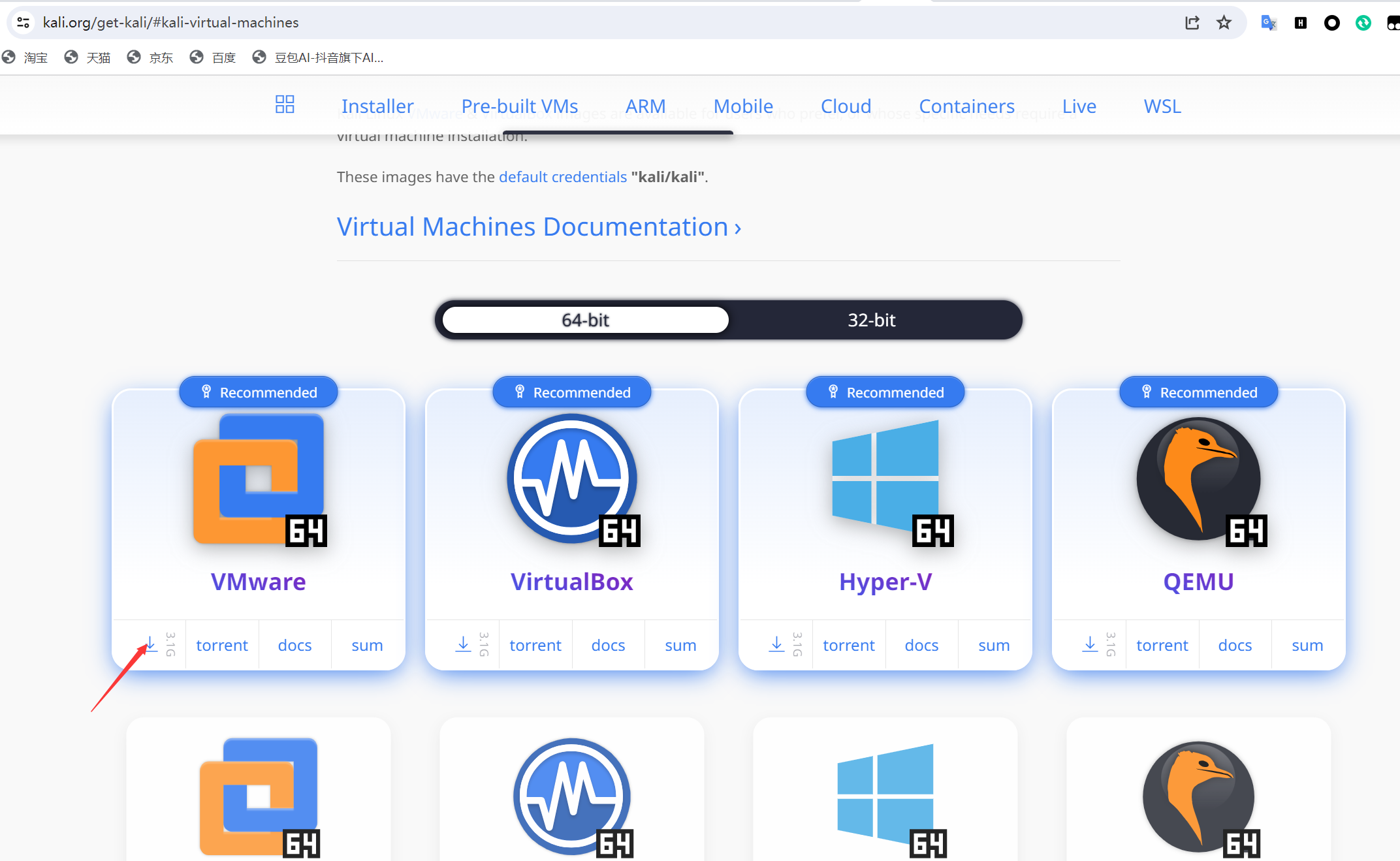The image size is (1400, 861).
Task: Open the 天猫 bookmark
Action: (x=87, y=57)
